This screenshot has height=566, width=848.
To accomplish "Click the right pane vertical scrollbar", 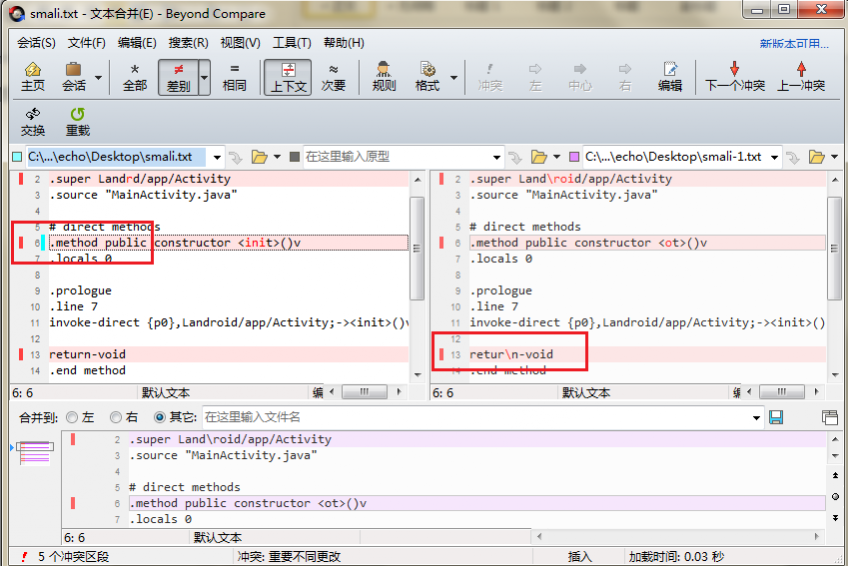I will pos(835,276).
